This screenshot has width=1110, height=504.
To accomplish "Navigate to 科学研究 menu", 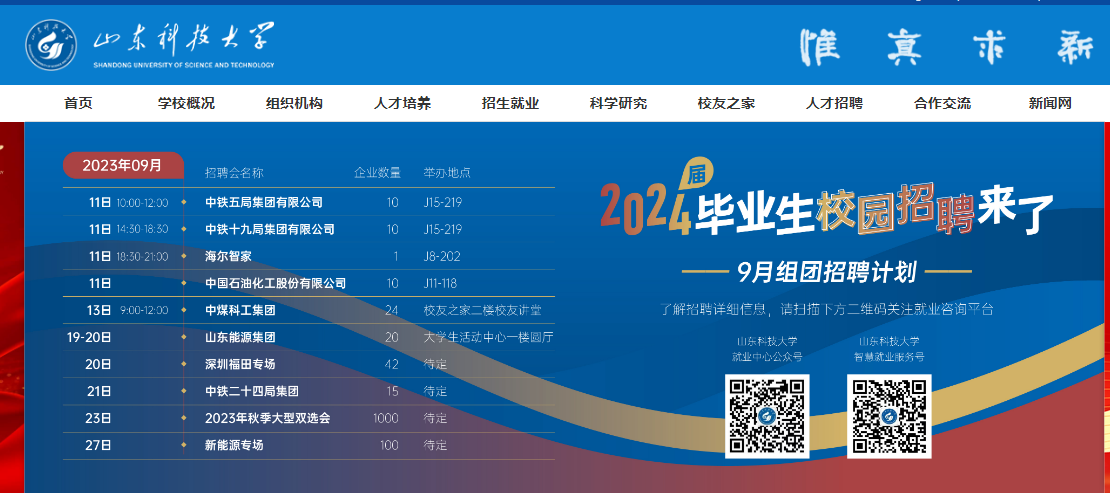I will (x=618, y=103).
